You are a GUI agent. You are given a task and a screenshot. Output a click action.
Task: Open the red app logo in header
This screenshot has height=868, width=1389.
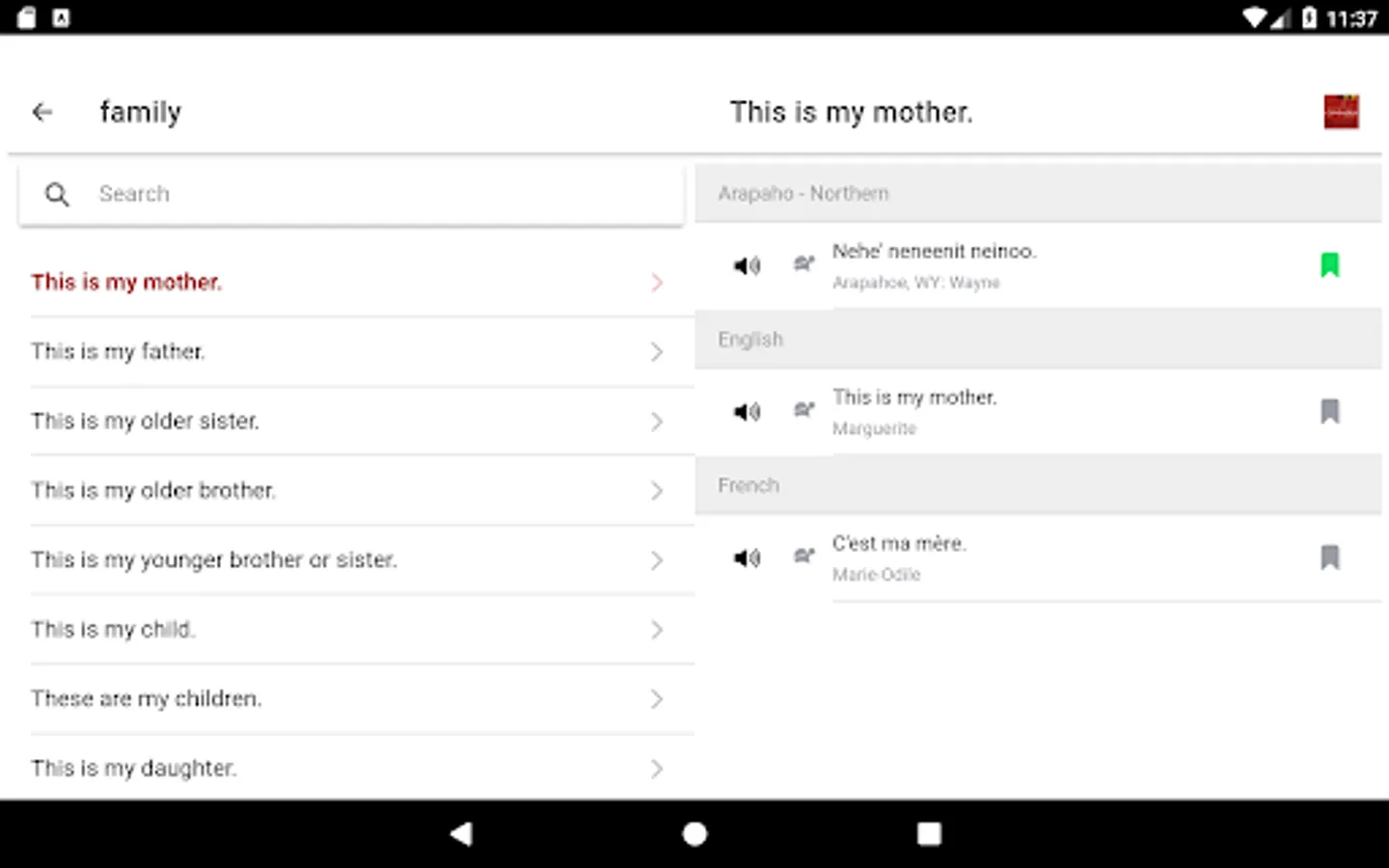[x=1341, y=112]
